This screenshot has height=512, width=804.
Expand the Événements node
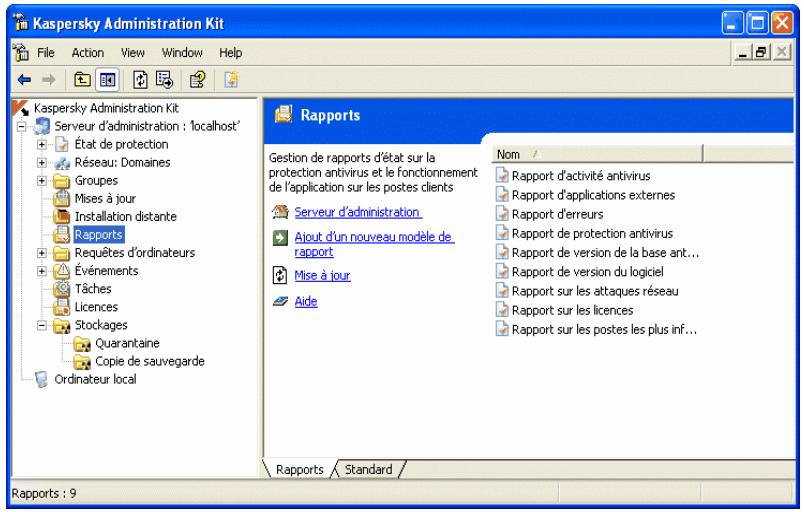pyautogui.click(x=42, y=271)
